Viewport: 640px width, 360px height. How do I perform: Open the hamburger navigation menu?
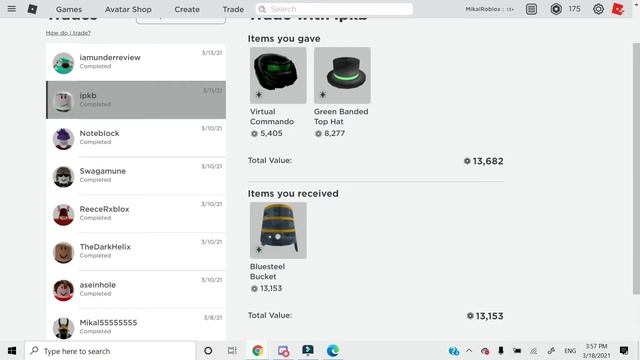coord(11,9)
